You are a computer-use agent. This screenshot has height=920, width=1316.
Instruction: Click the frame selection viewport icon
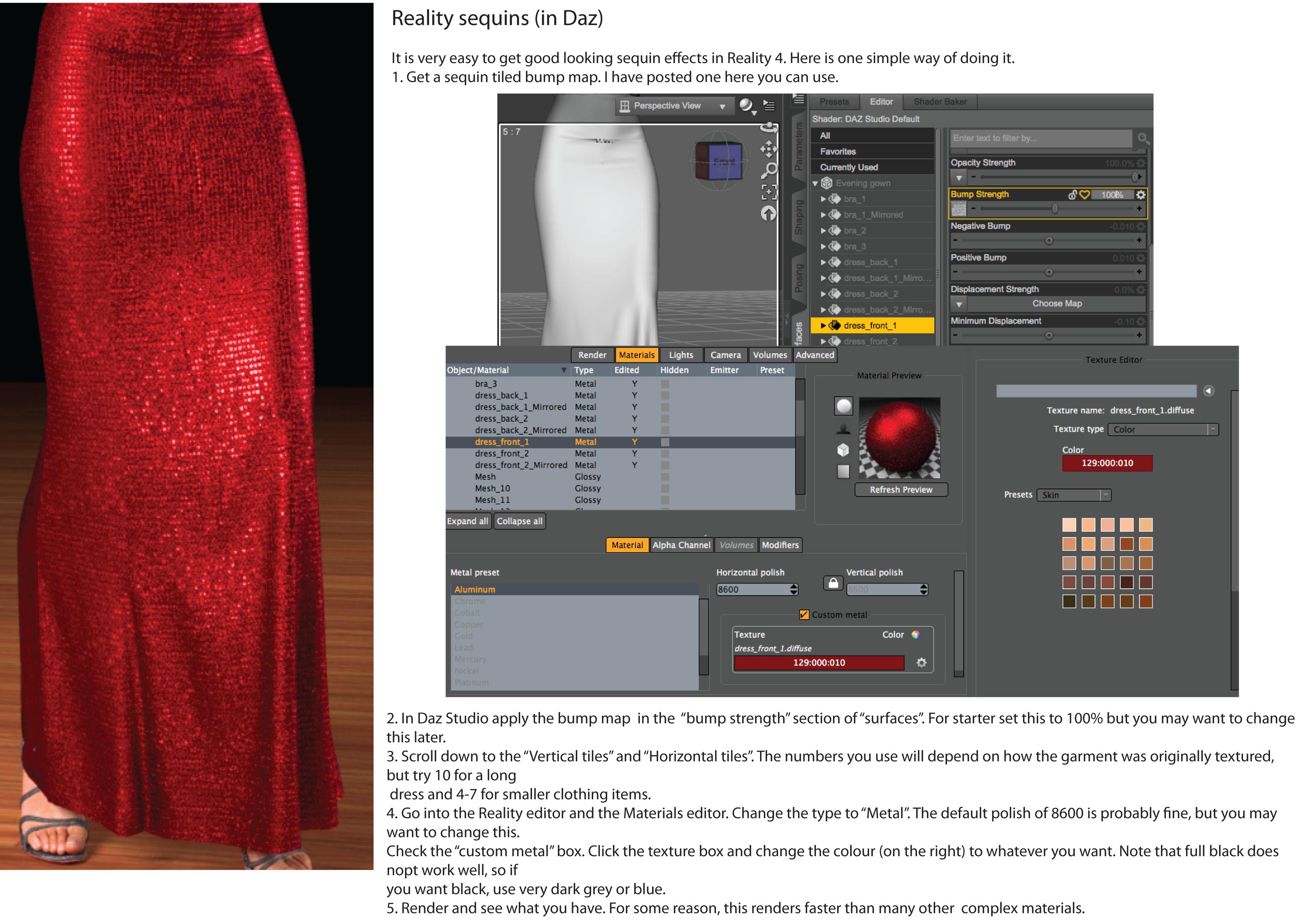click(769, 192)
